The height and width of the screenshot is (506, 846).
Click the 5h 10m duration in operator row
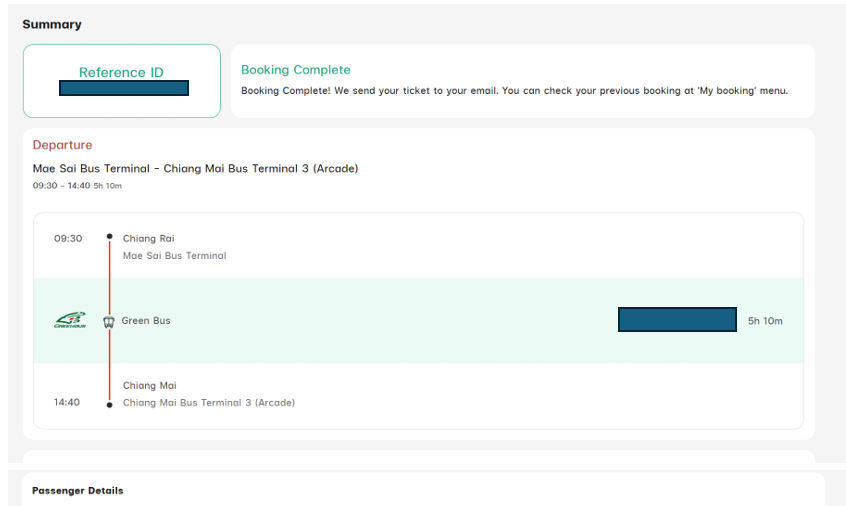(x=765, y=321)
